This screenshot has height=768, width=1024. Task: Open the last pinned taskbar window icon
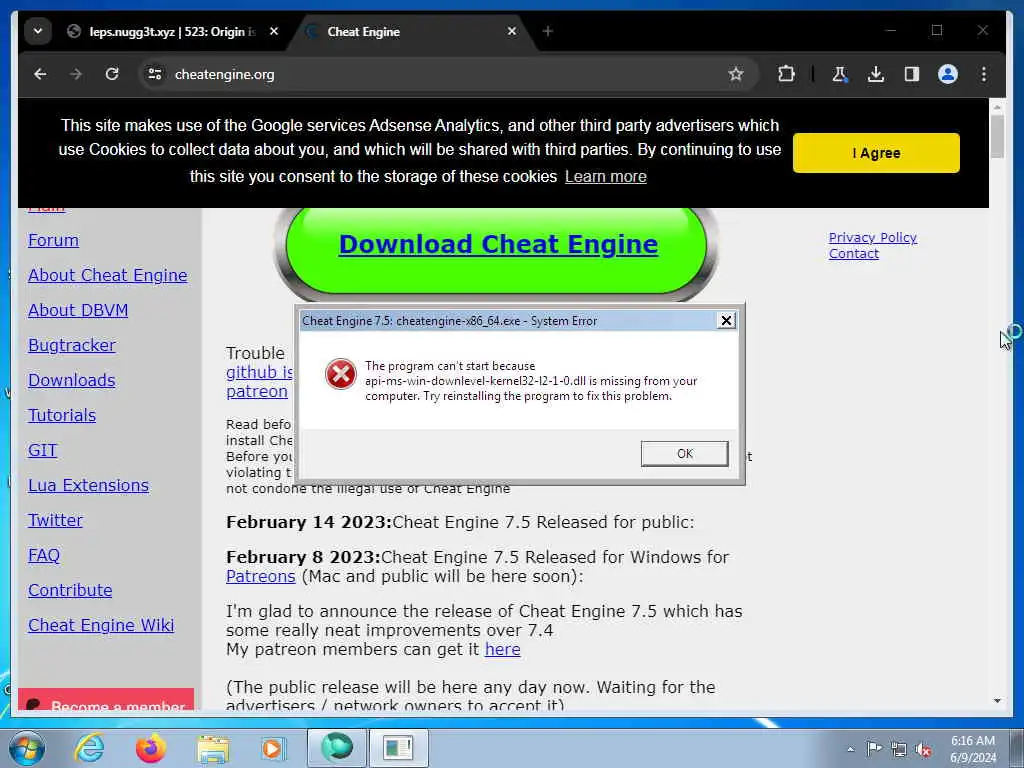click(x=398, y=747)
